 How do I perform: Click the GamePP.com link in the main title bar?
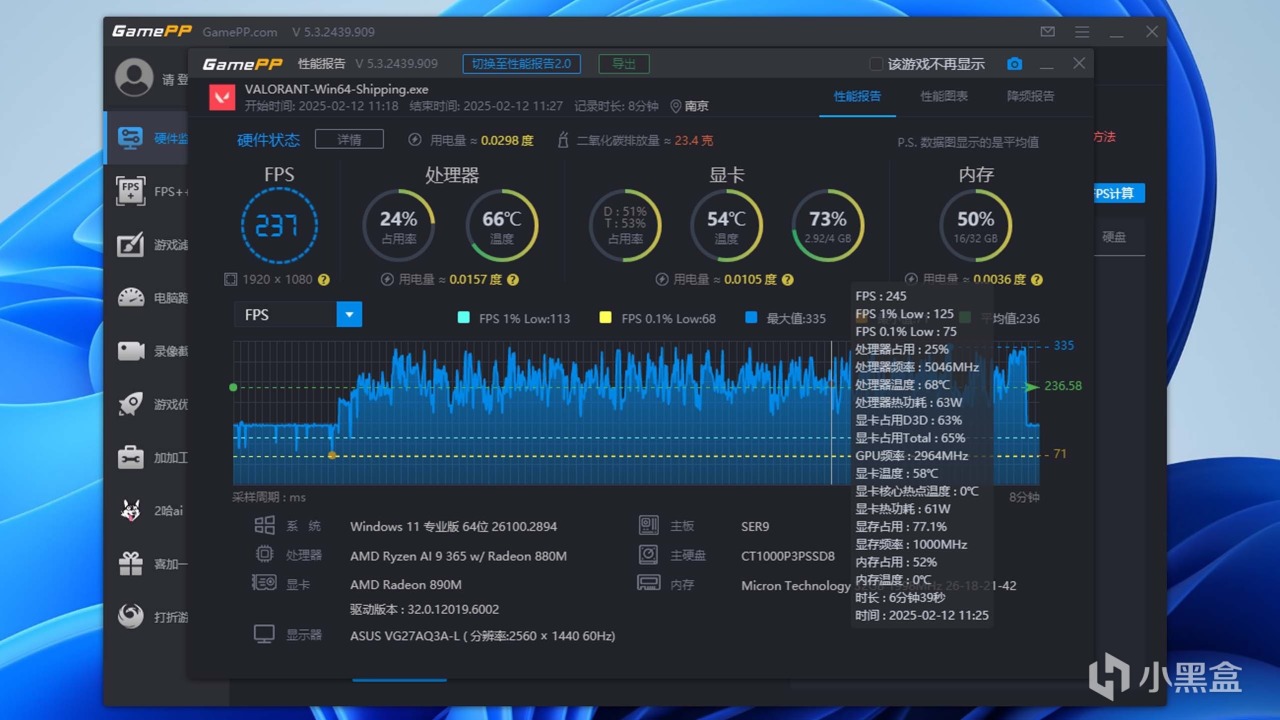[x=240, y=32]
